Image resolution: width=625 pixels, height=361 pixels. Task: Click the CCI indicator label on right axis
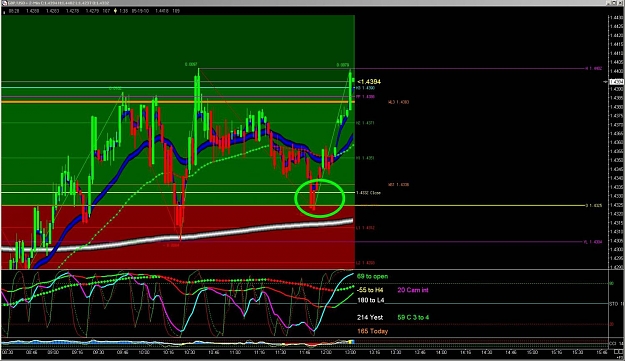tap(615, 343)
